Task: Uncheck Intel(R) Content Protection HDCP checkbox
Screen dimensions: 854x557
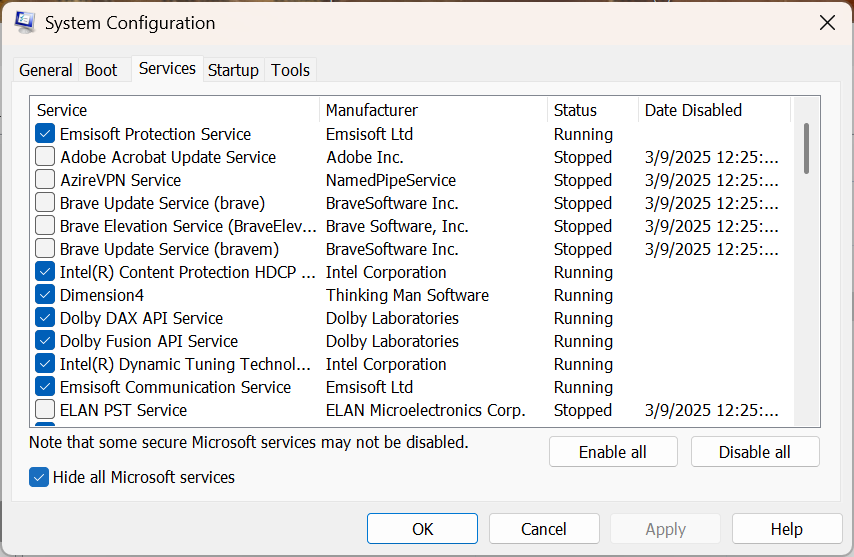Action: point(45,271)
